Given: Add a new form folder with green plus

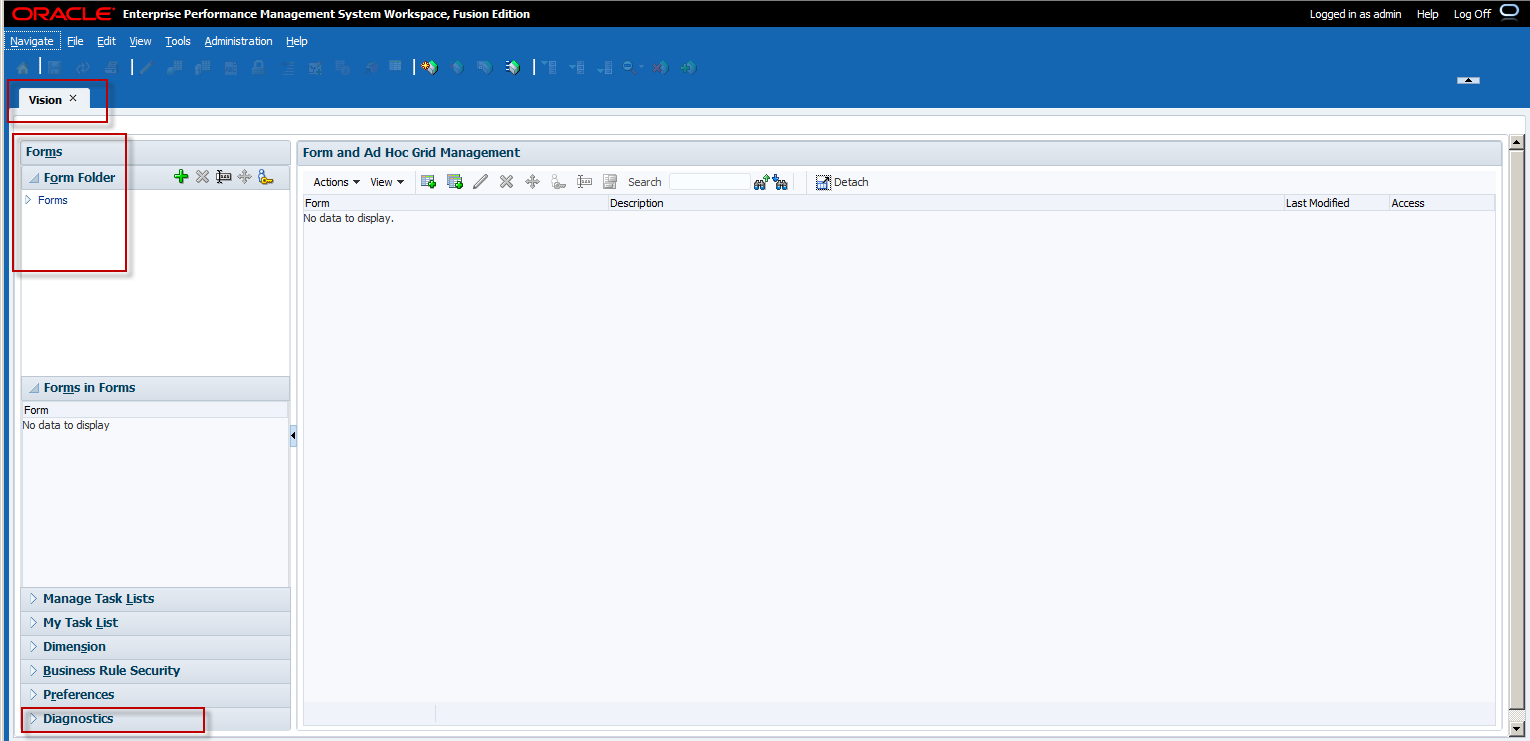Looking at the screenshot, I should 181,177.
